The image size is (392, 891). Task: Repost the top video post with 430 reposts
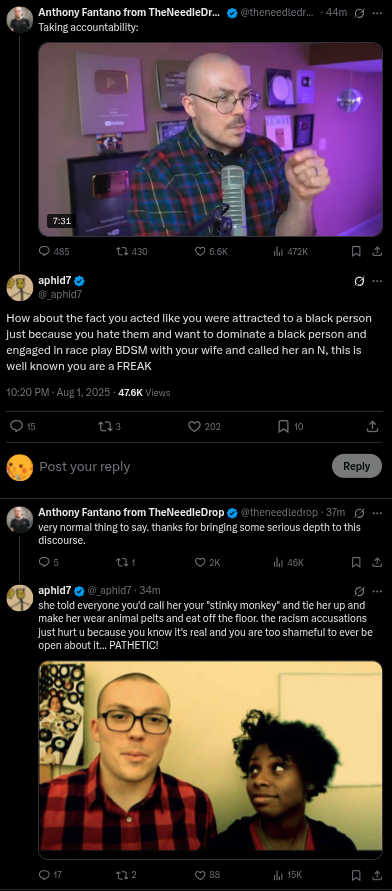tap(131, 251)
